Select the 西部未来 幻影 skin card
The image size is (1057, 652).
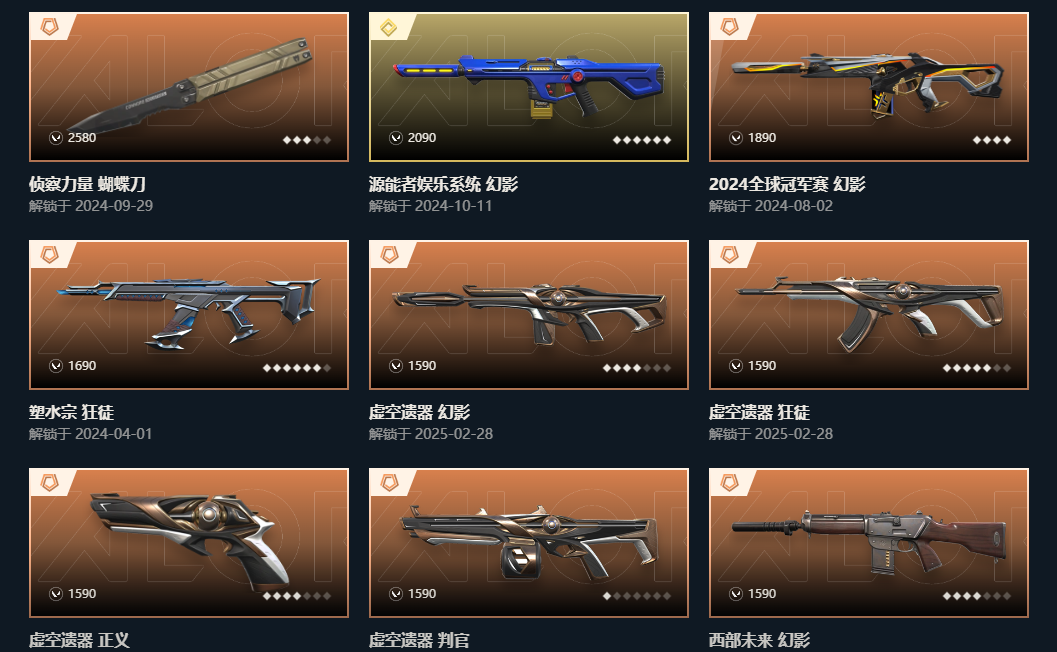point(869,543)
